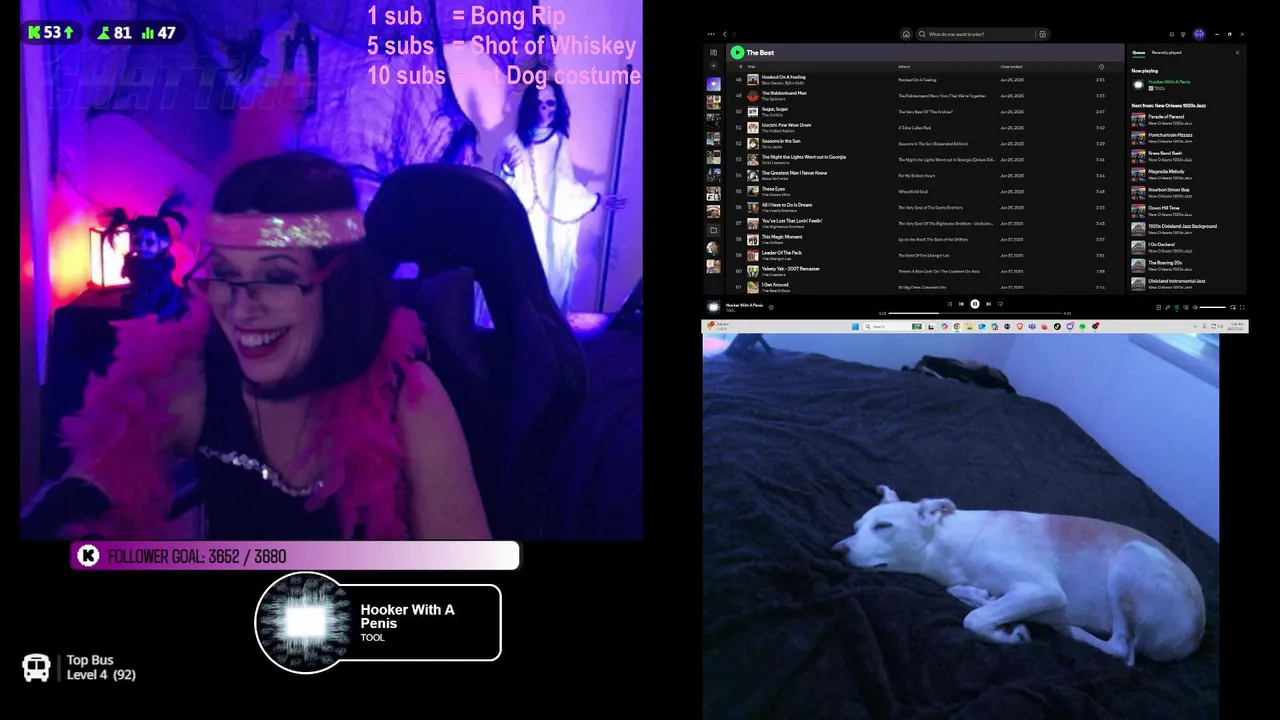
Task: Open Spotify notifications bell
Action: 1171,34
